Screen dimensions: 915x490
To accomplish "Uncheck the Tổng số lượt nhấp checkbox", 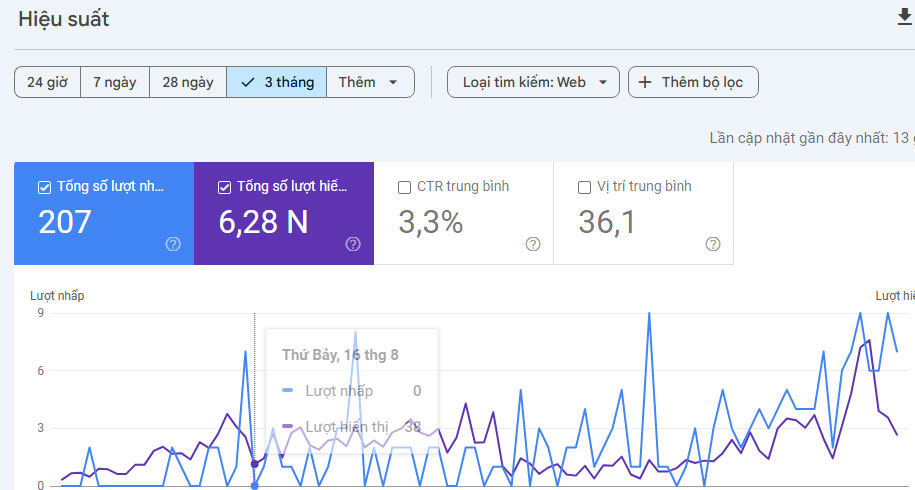I will [x=44, y=187].
